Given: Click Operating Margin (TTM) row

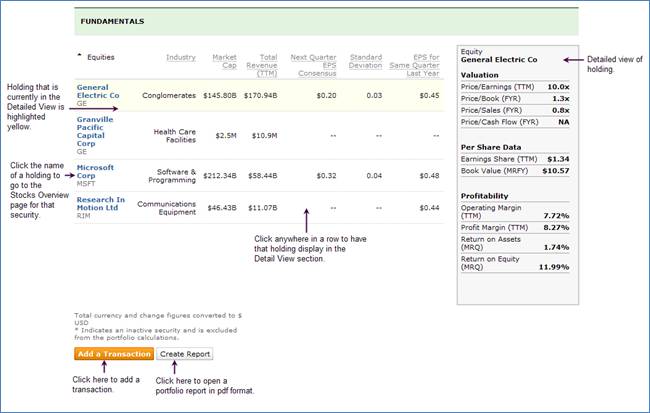Looking at the screenshot, I should (515, 212).
